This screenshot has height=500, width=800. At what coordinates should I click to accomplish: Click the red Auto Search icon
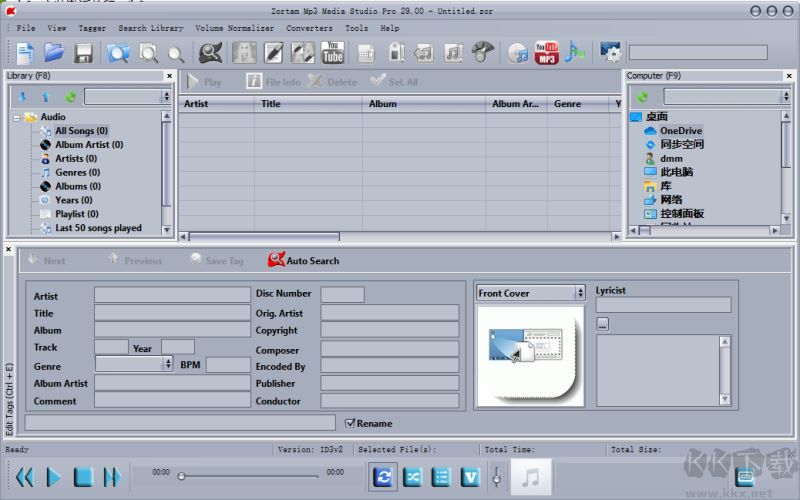(x=277, y=260)
